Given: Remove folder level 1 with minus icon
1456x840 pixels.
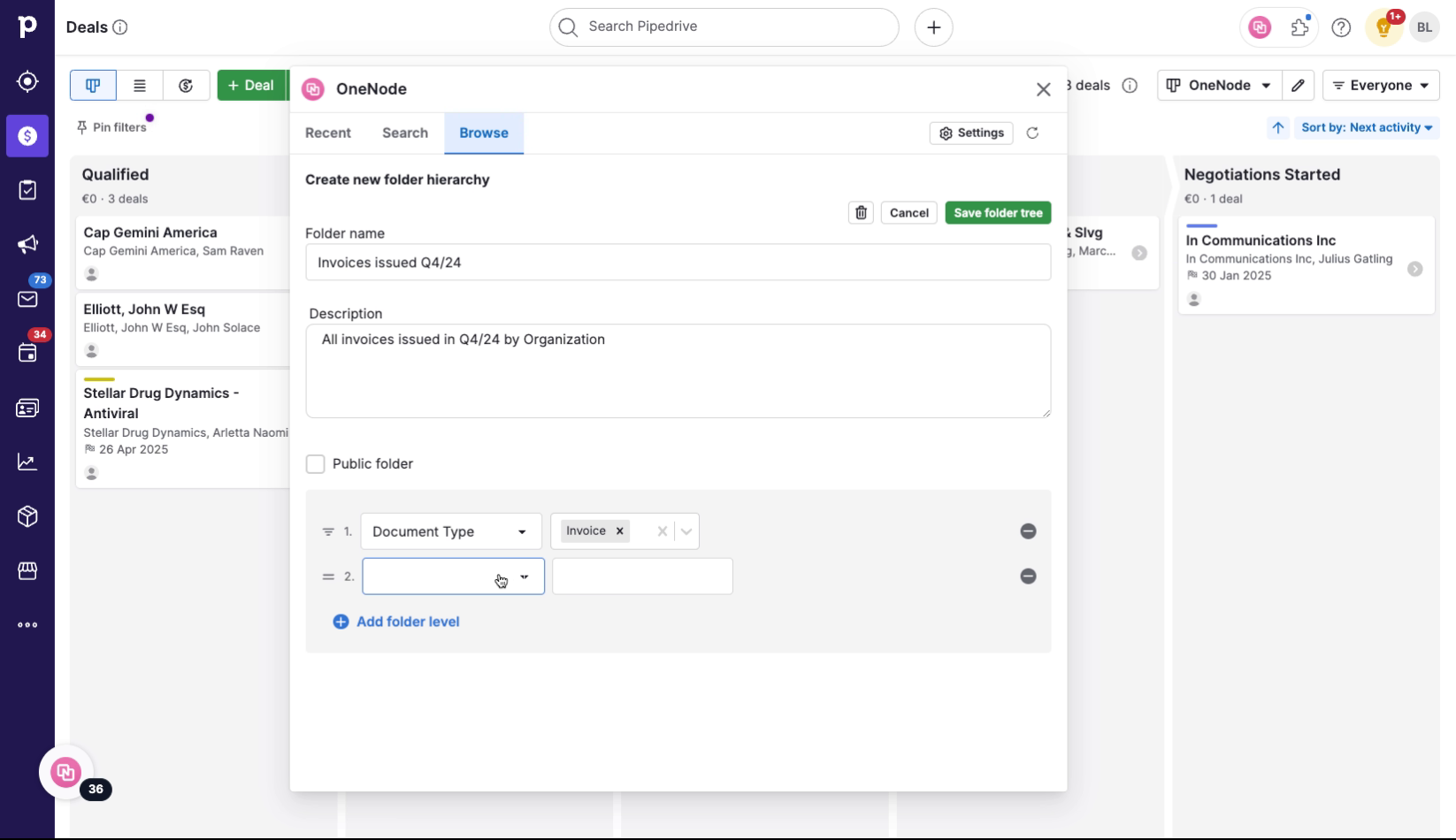Looking at the screenshot, I should 1028,531.
